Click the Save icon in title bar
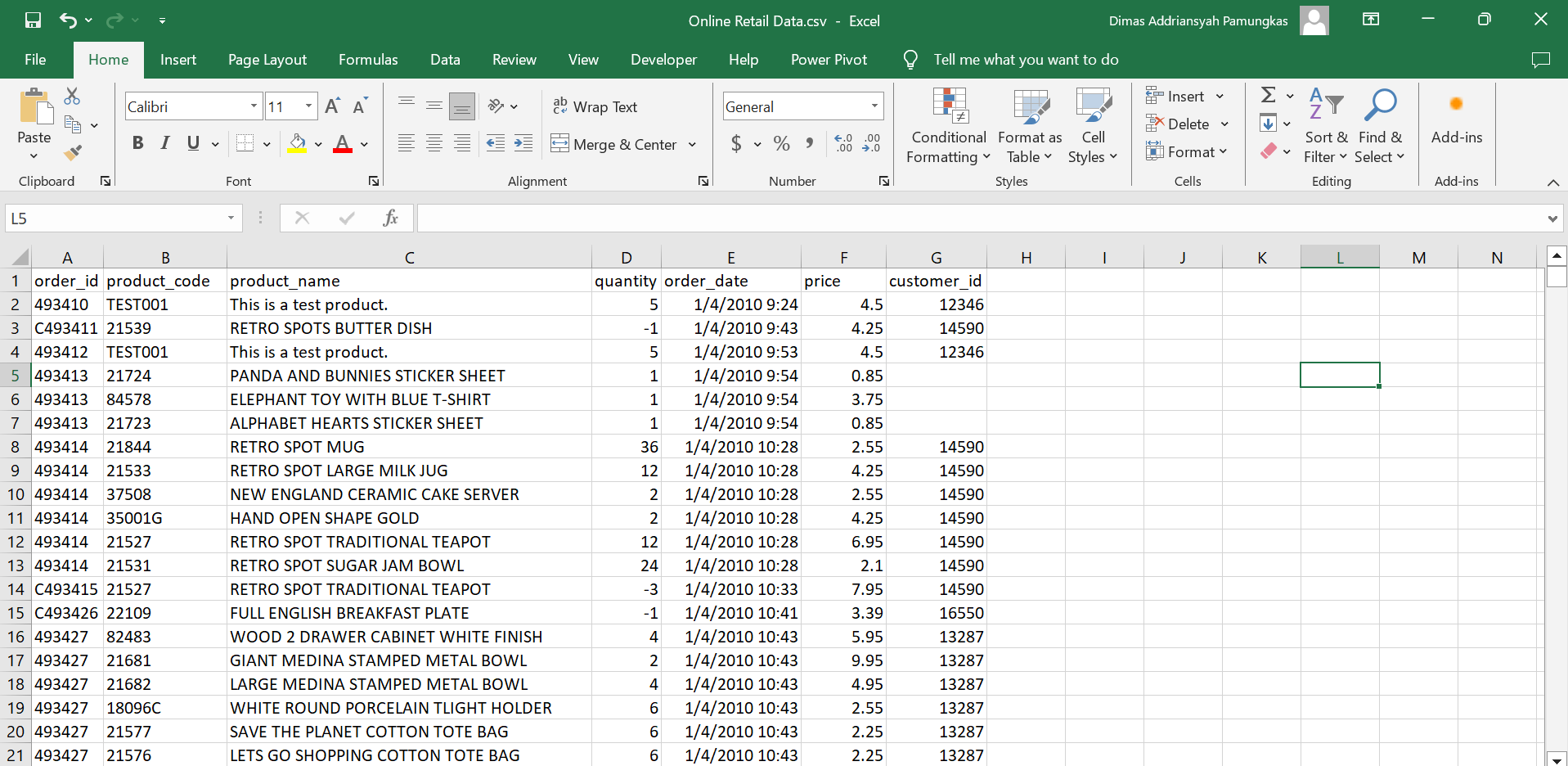Screen dimensions: 1568x766 click(x=33, y=20)
